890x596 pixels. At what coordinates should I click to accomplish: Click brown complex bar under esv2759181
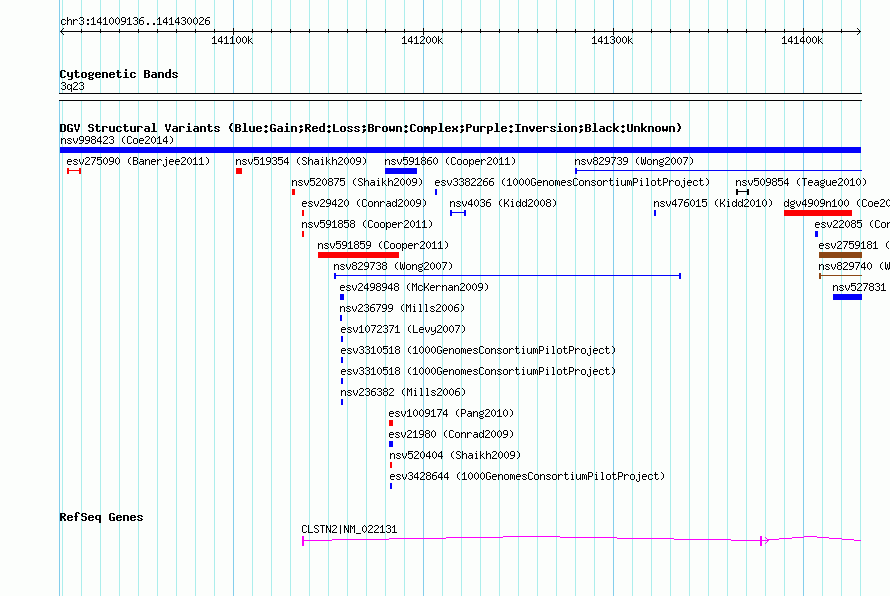[840, 255]
